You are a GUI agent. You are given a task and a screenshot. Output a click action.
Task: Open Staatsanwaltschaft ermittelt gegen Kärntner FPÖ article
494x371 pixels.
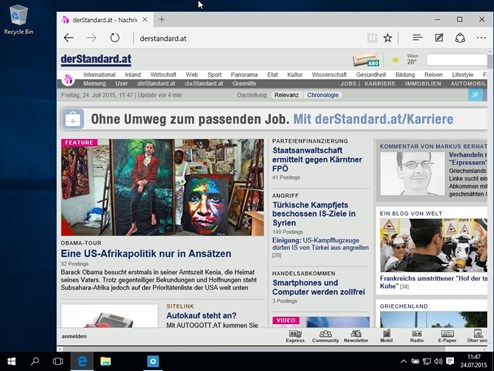[x=317, y=159]
